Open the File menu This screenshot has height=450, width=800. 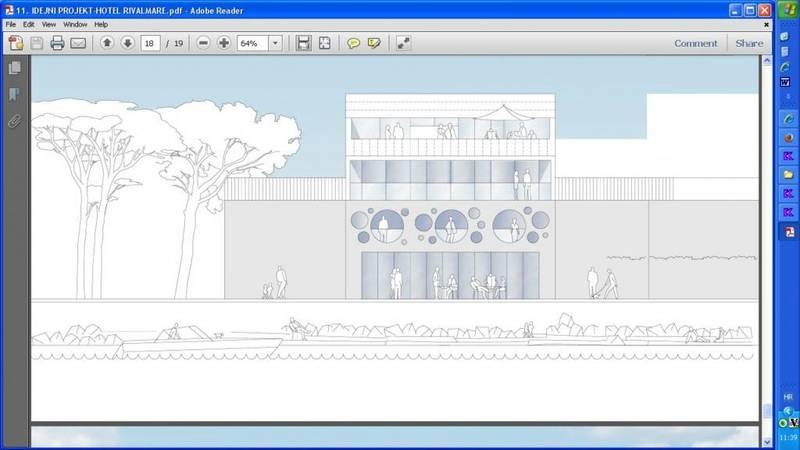coord(11,24)
